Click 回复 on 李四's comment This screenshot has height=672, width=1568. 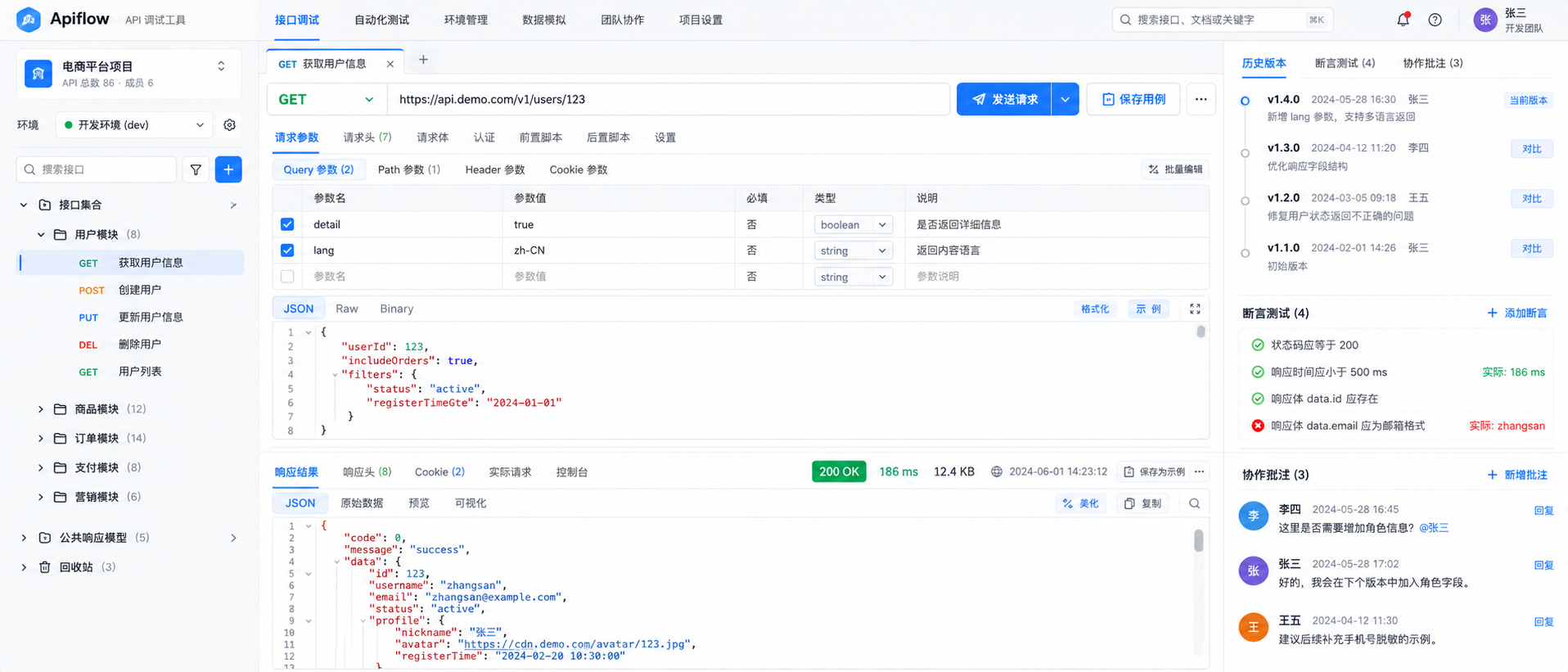pyautogui.click(x=1543, y=510)
